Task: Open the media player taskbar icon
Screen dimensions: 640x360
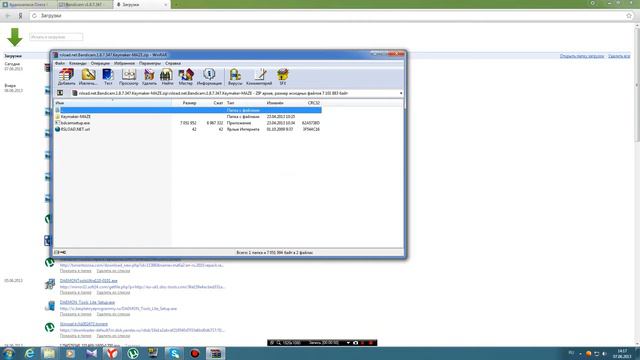Action: tap(70, 353)
